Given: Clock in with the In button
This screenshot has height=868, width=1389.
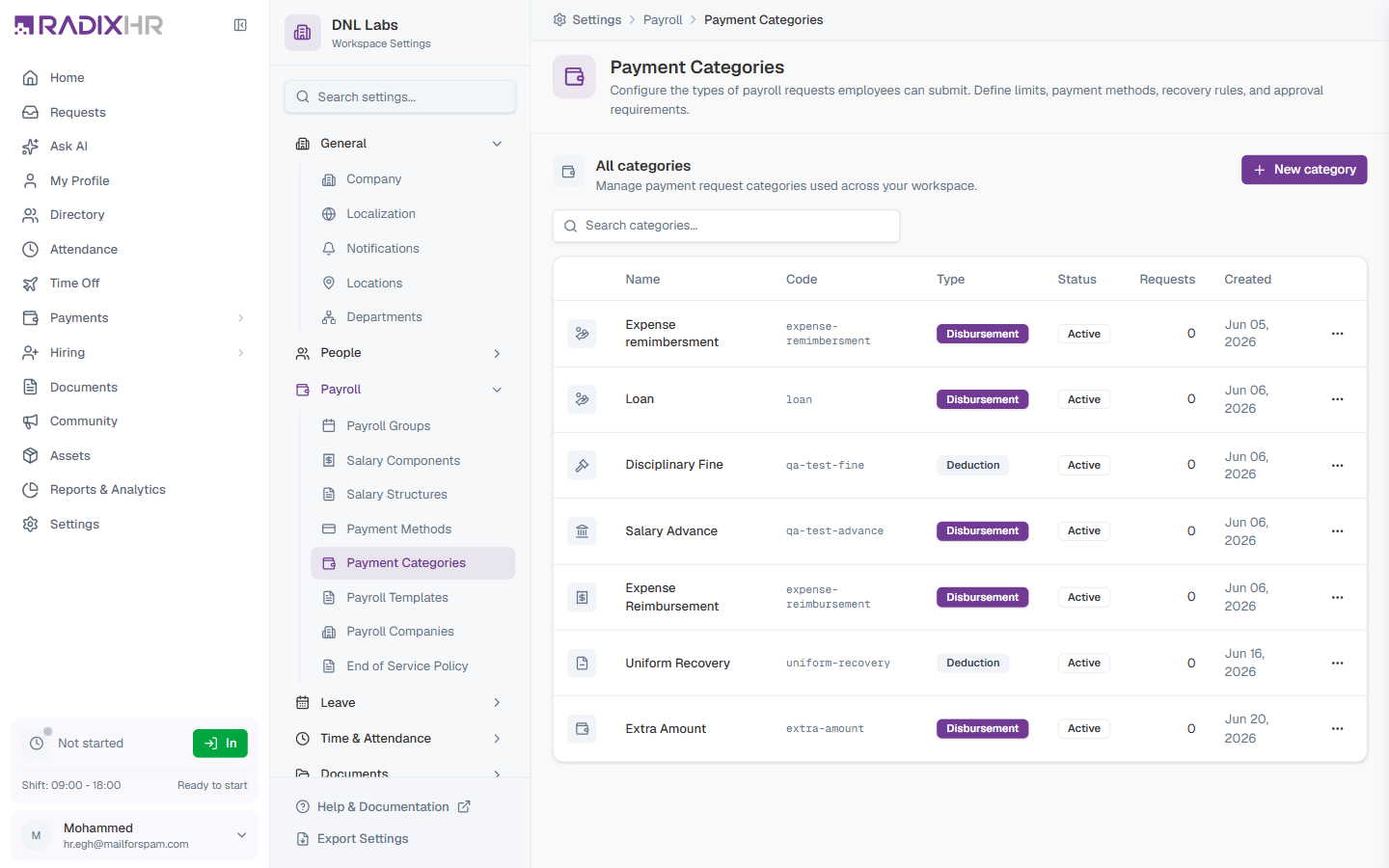Looking at the screenshot, I should 220,744.
